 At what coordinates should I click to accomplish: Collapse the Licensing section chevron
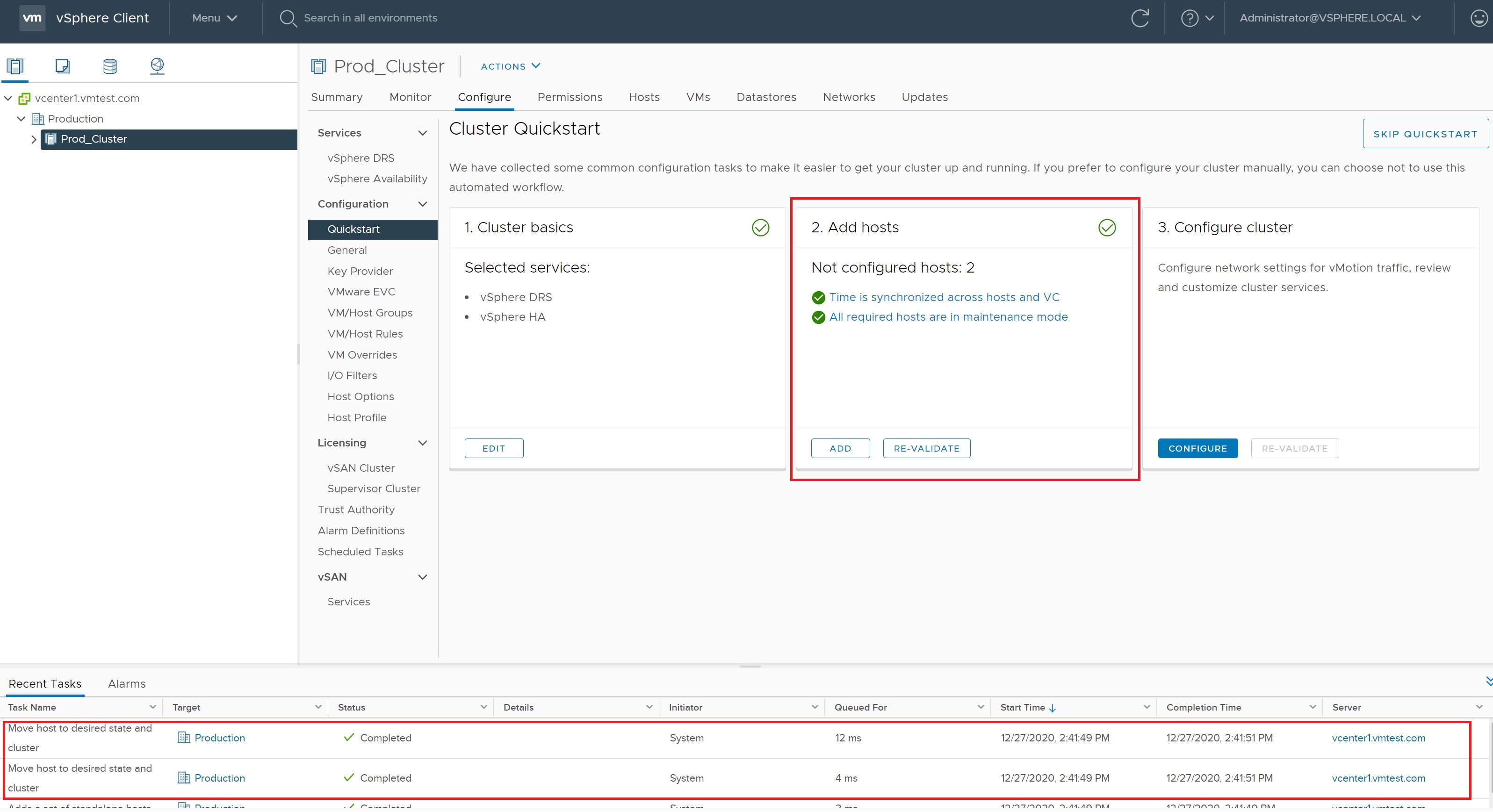point(423,443)
